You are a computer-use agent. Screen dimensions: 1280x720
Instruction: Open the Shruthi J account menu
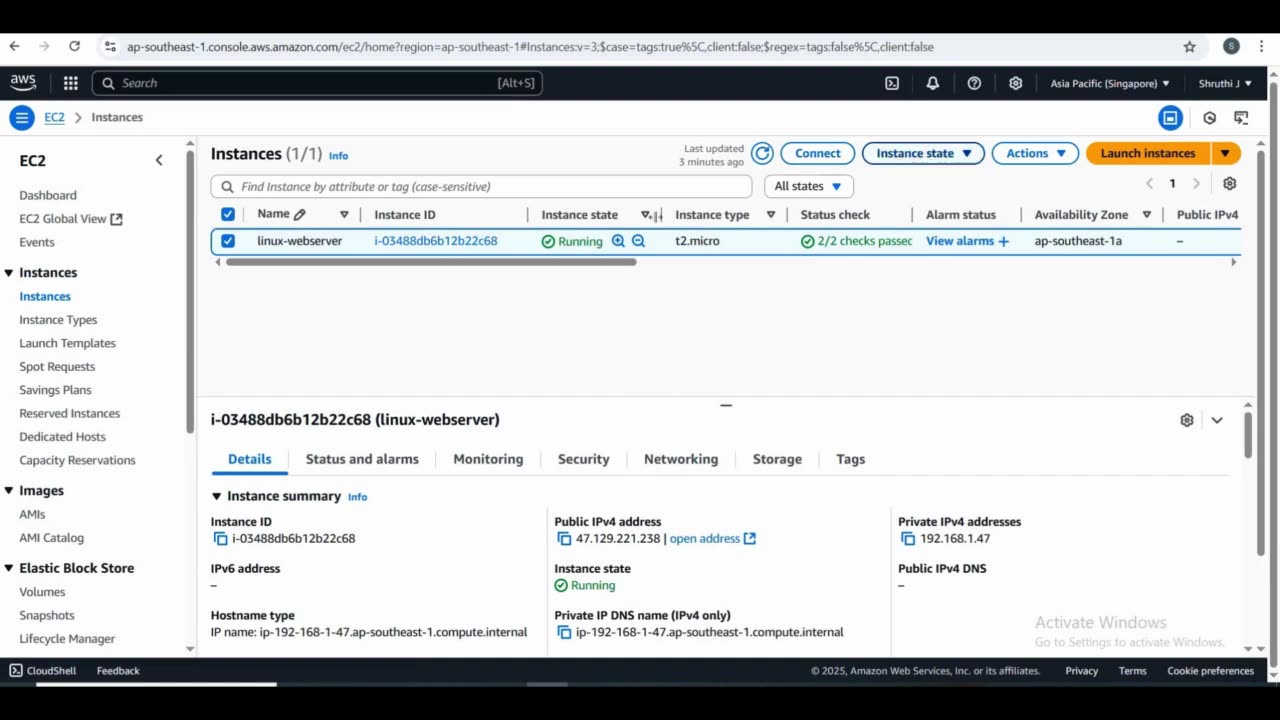tap(1225, 84)
